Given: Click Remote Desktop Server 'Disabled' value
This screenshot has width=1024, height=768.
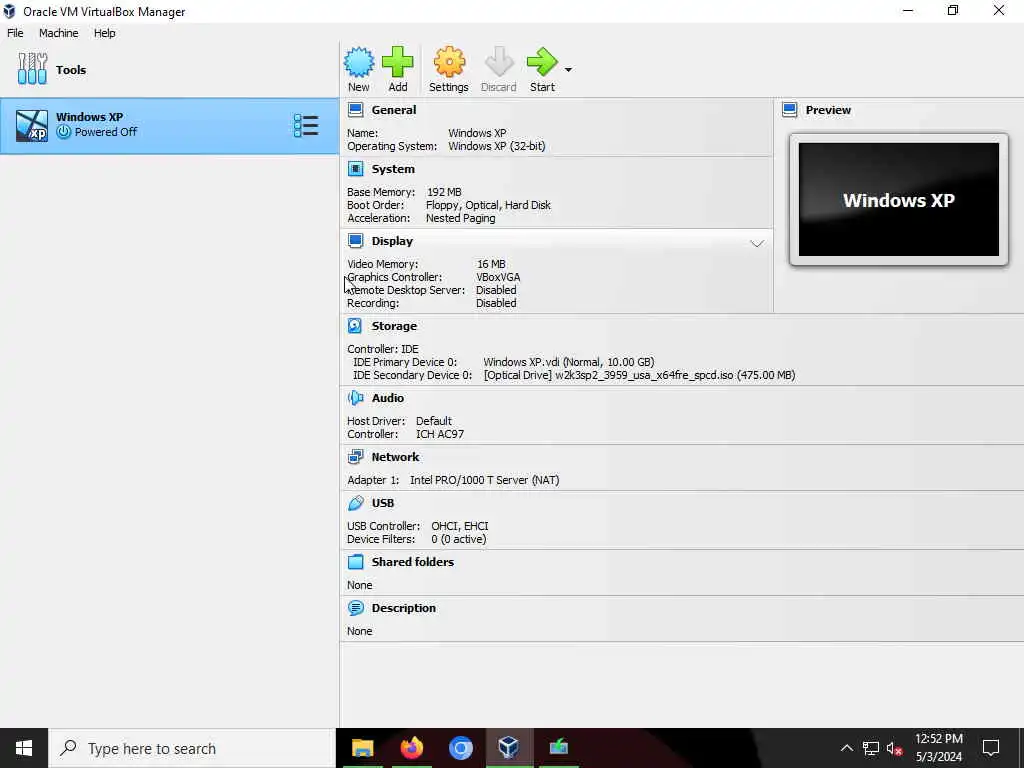Looking at the screenshot, I should (x=496, y=290).
